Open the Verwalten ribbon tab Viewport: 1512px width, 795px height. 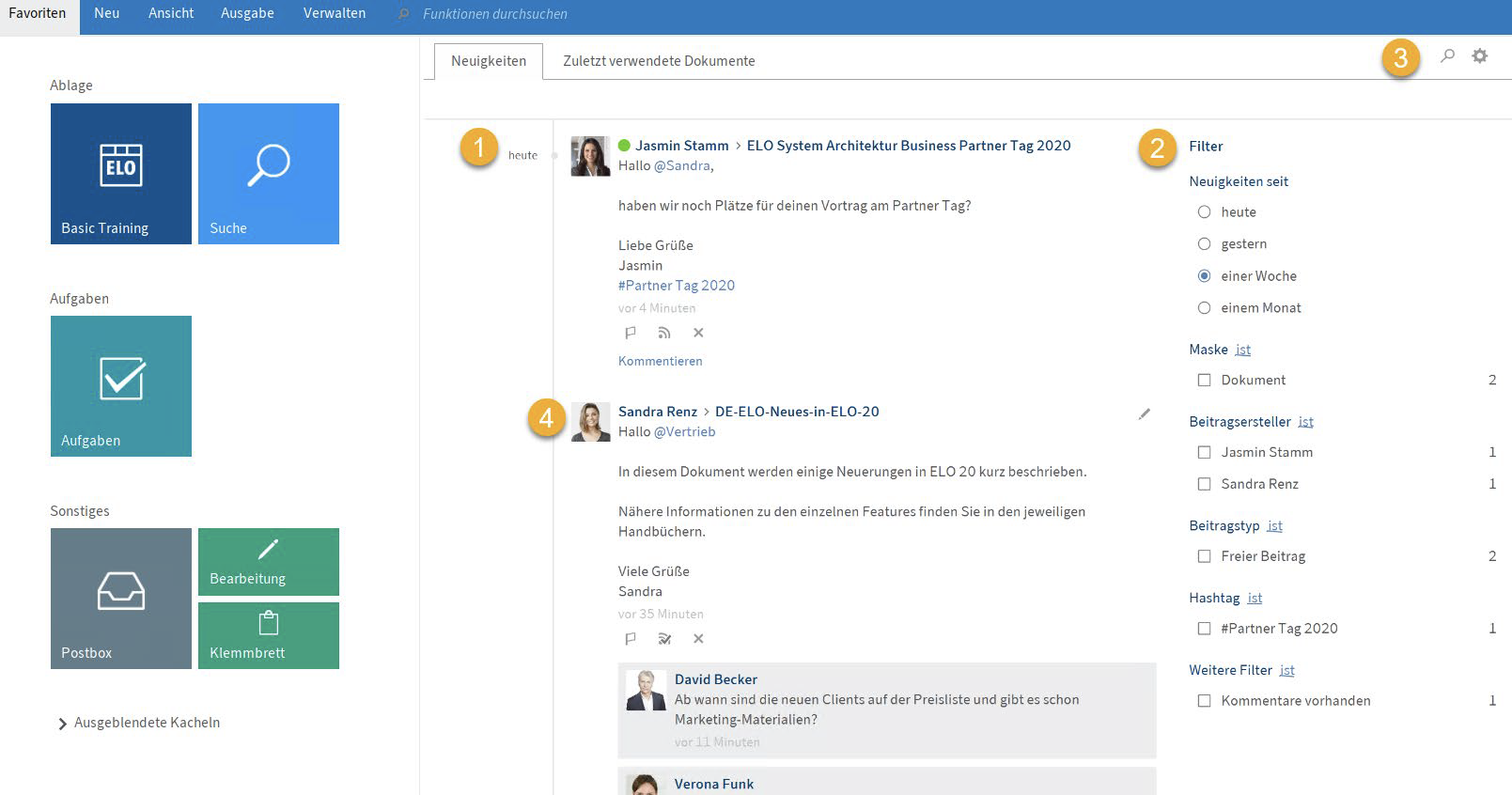click(334, 13)
